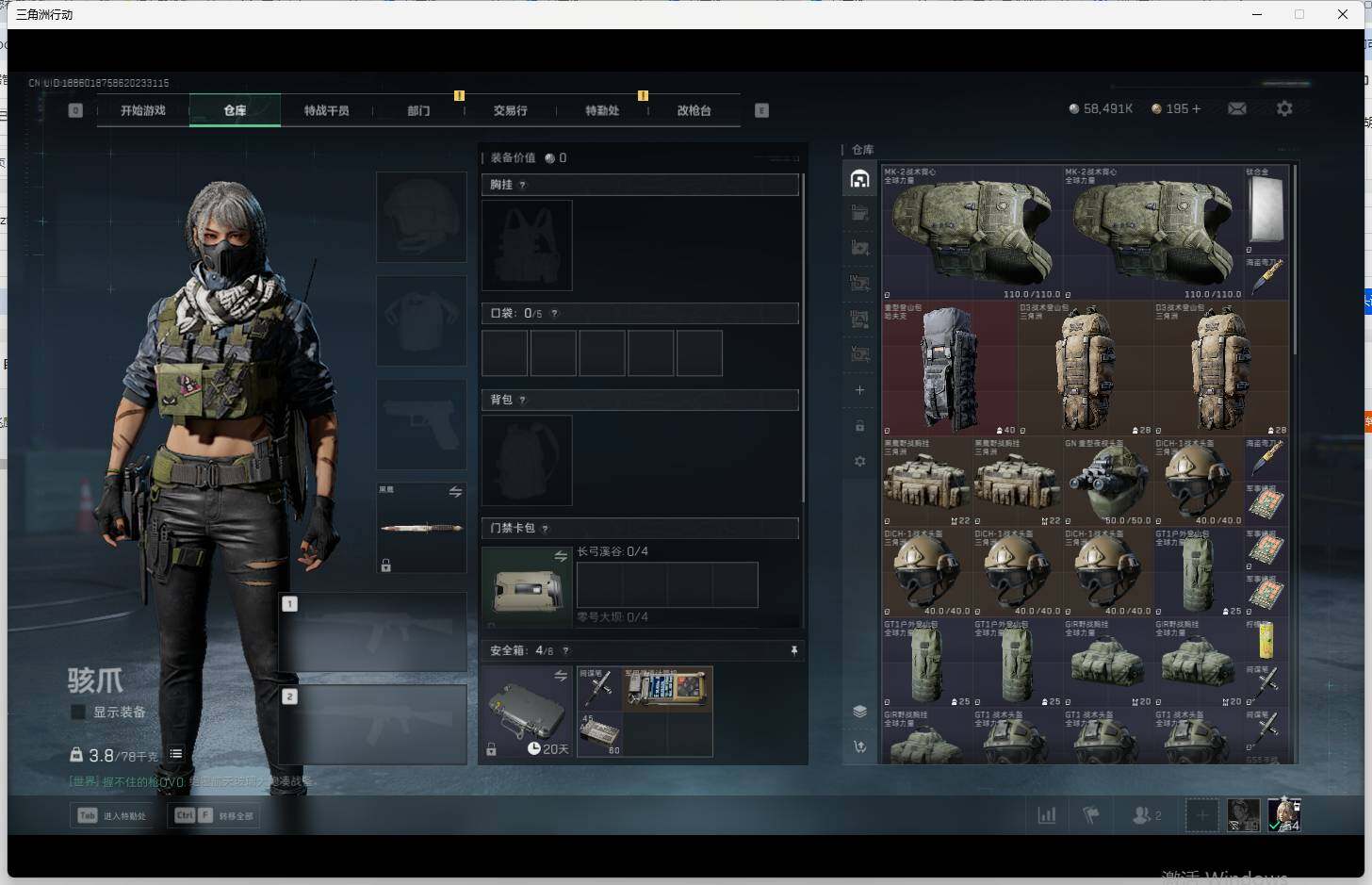Image resolution: width=1372 pixels, height=885 pixels.
Task: Select the 重型登山包 backpack on red background
Action: pos(949,368)
